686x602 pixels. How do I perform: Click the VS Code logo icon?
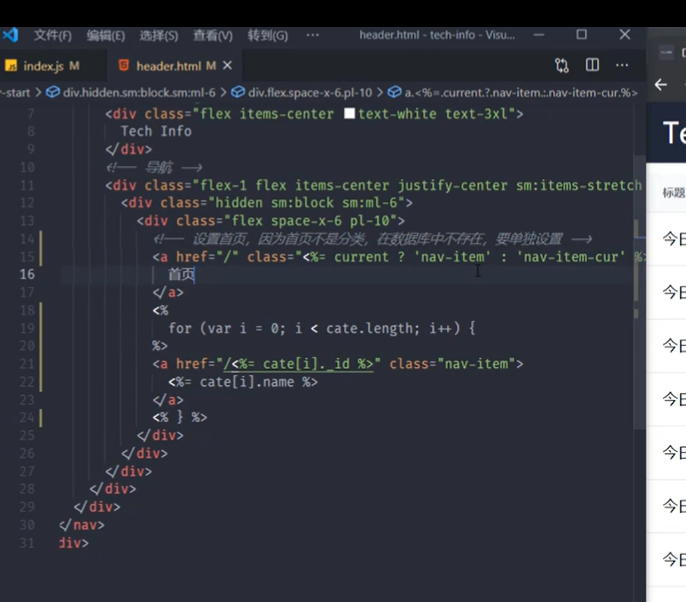pos(10,35)
